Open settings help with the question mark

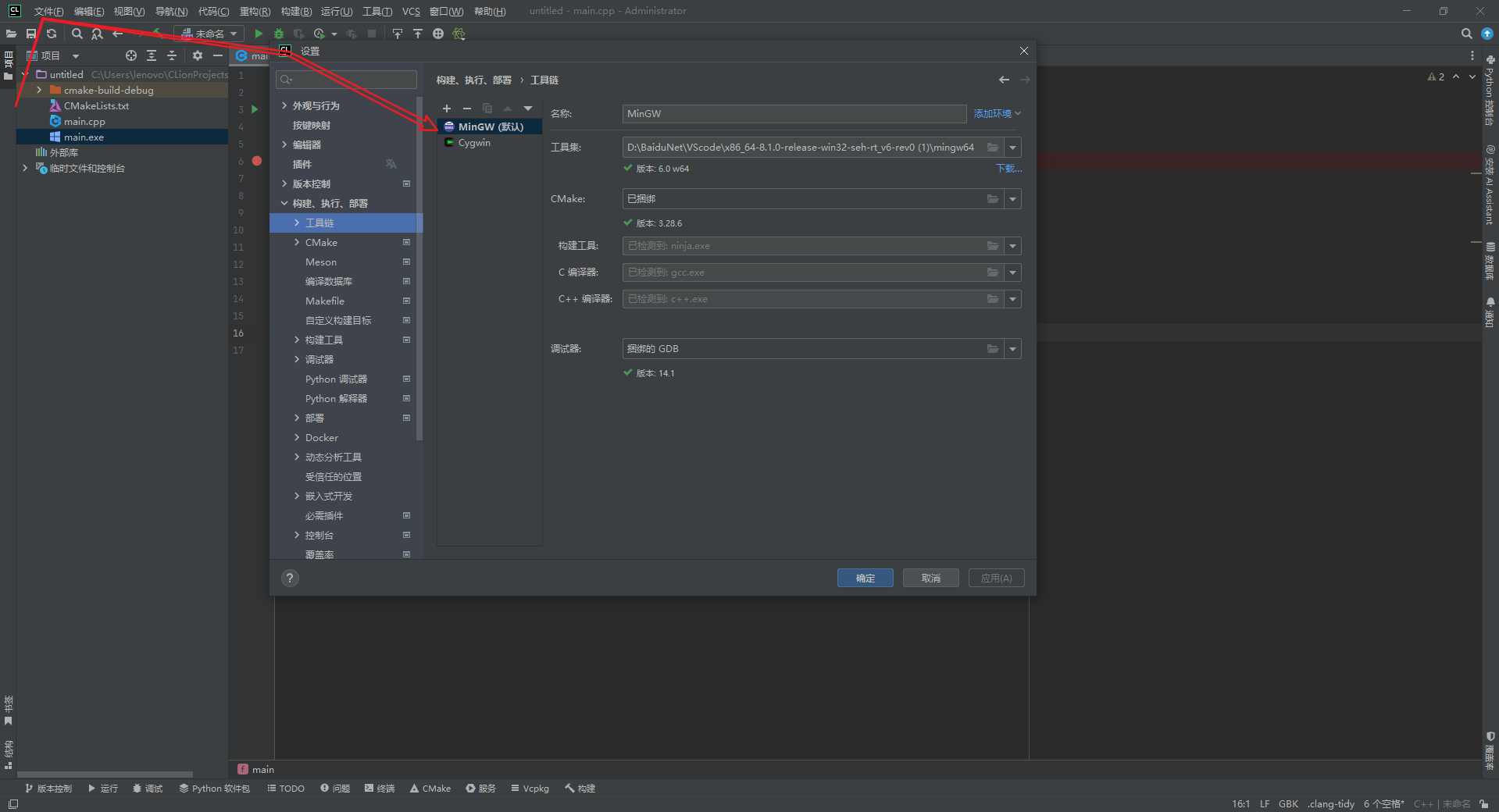pos(290,578)
